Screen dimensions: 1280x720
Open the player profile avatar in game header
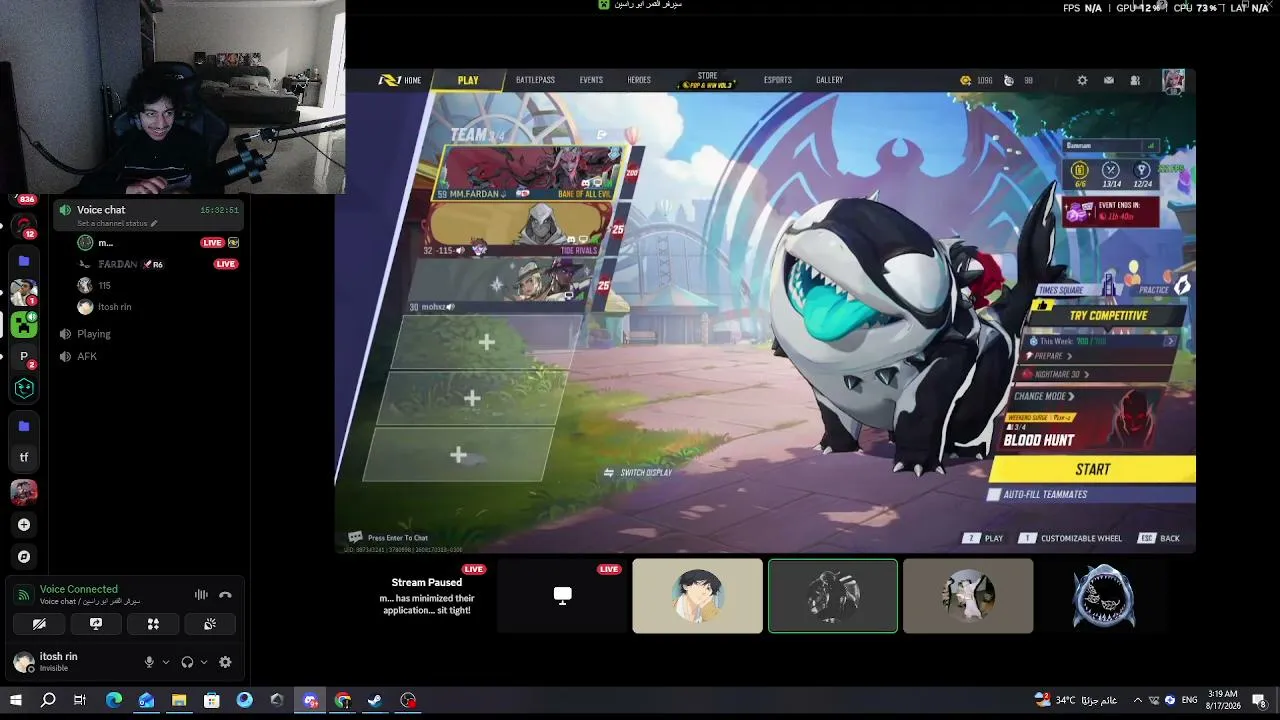point(1173,81)
